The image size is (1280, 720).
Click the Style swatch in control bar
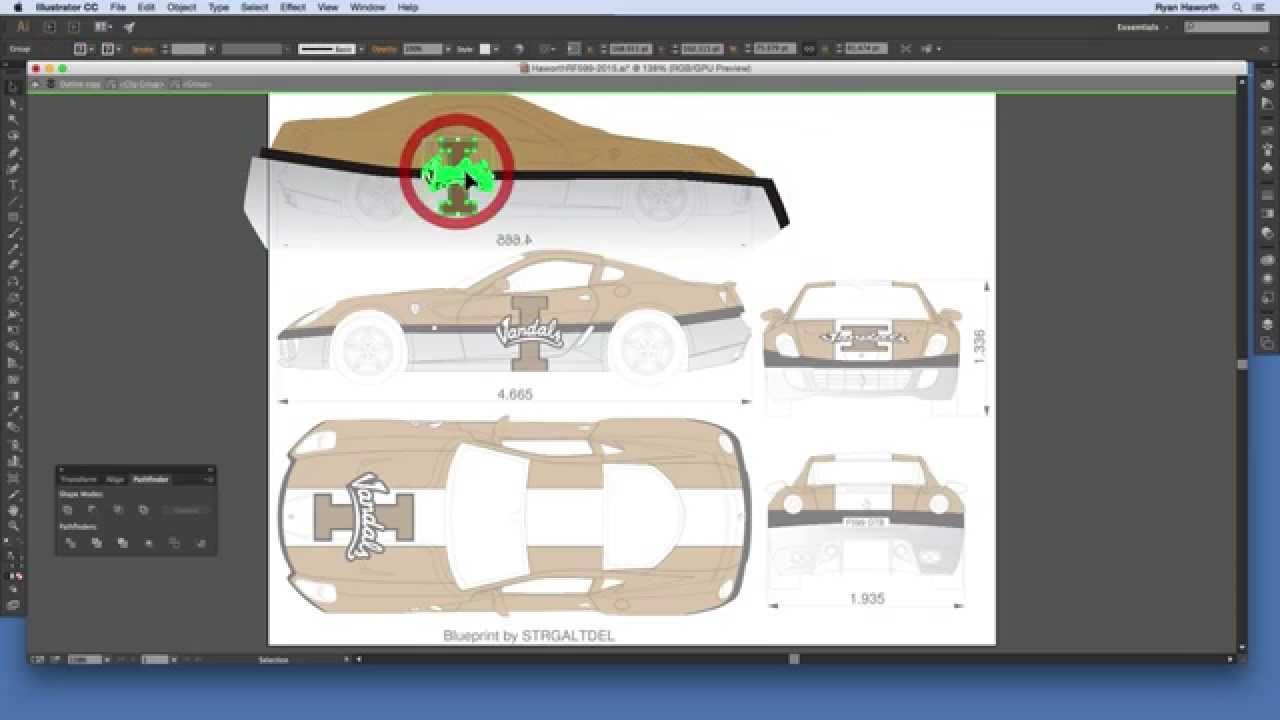(485, 48)
